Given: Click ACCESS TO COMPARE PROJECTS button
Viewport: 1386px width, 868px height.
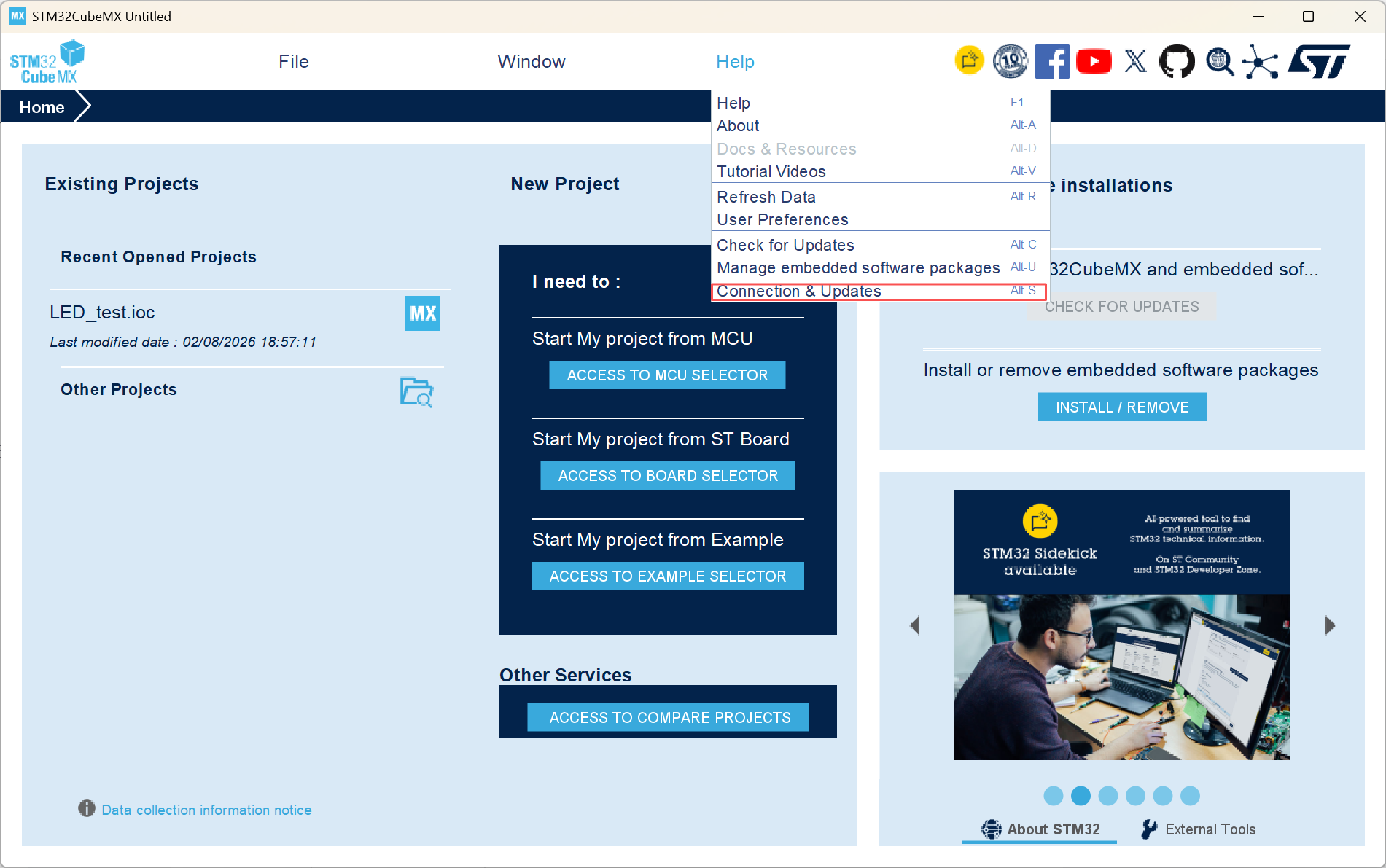Looking at the screenshot, I should click(668, 718).
